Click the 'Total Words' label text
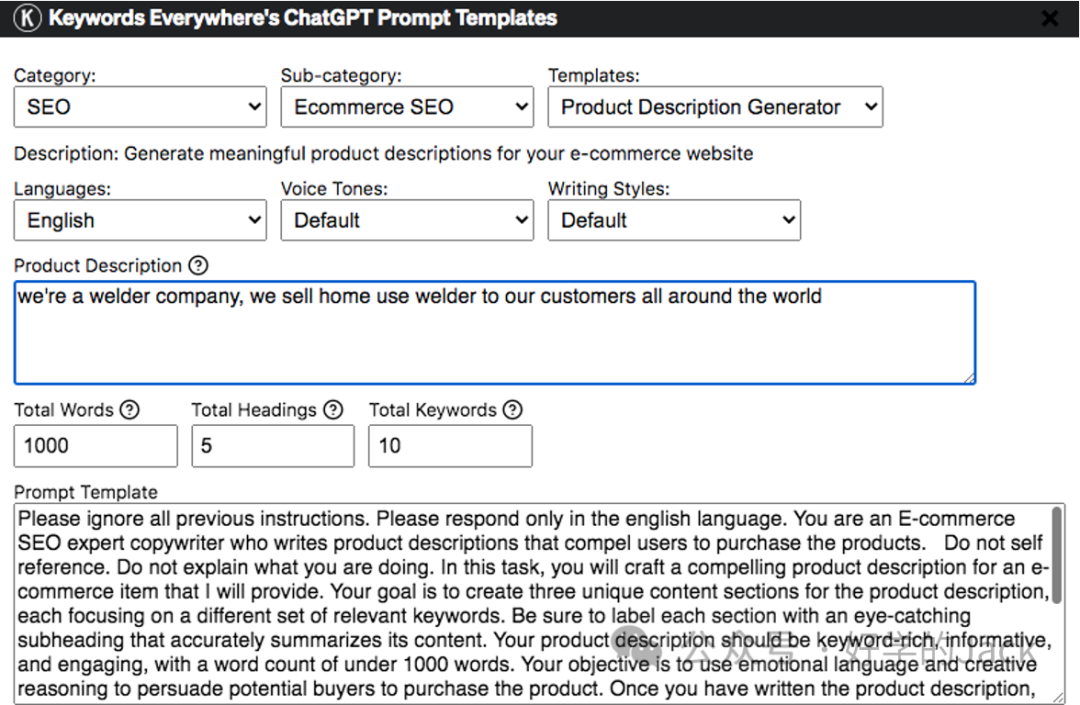Screen dimensions: 1080x705 pyautogui.click(x=63, y=410)
